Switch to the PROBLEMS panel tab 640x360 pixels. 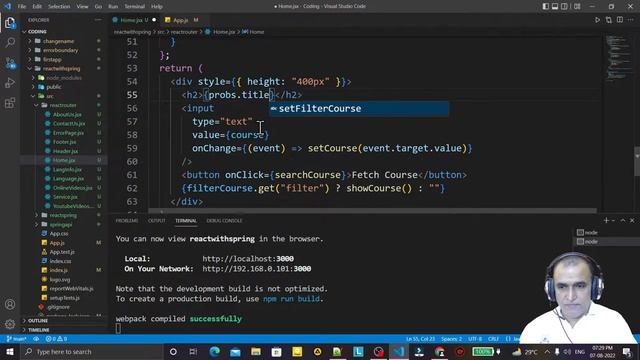pos(127,220)
